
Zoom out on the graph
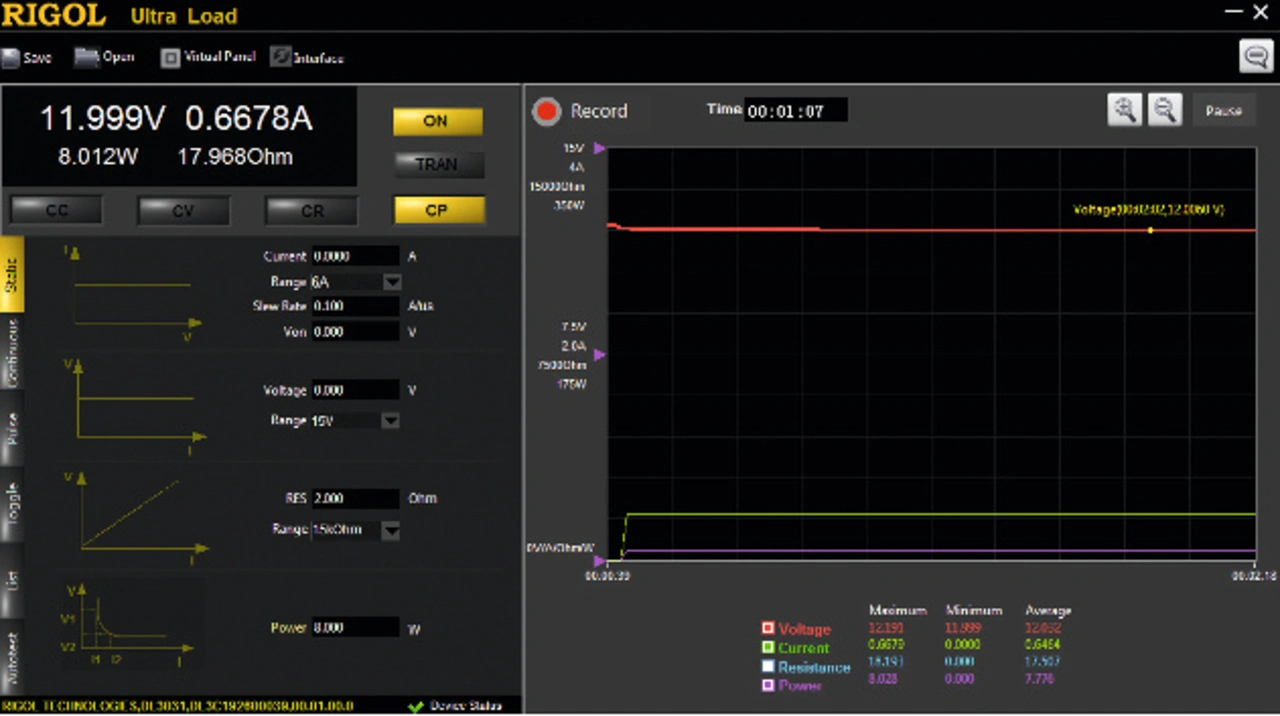[1164, 110]
